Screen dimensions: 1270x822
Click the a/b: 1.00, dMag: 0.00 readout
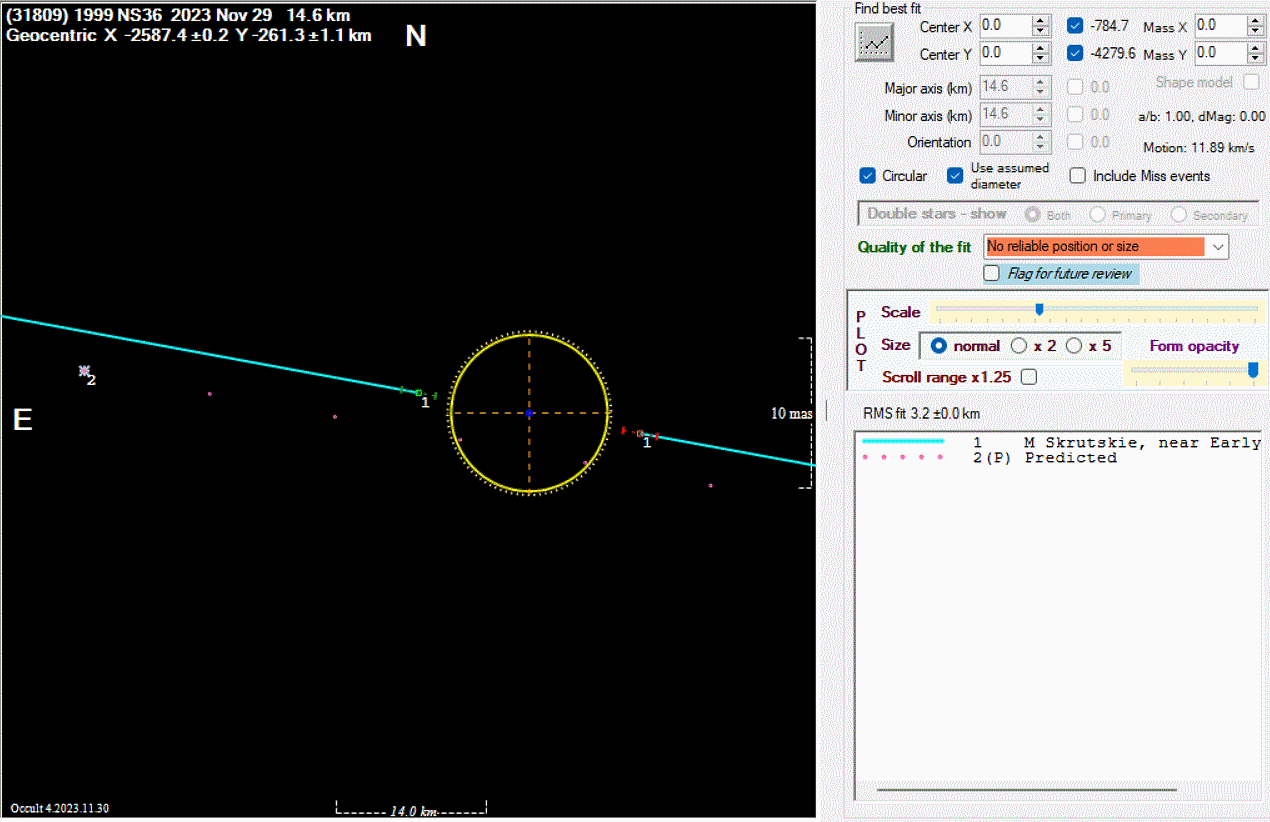(1202, 116)
